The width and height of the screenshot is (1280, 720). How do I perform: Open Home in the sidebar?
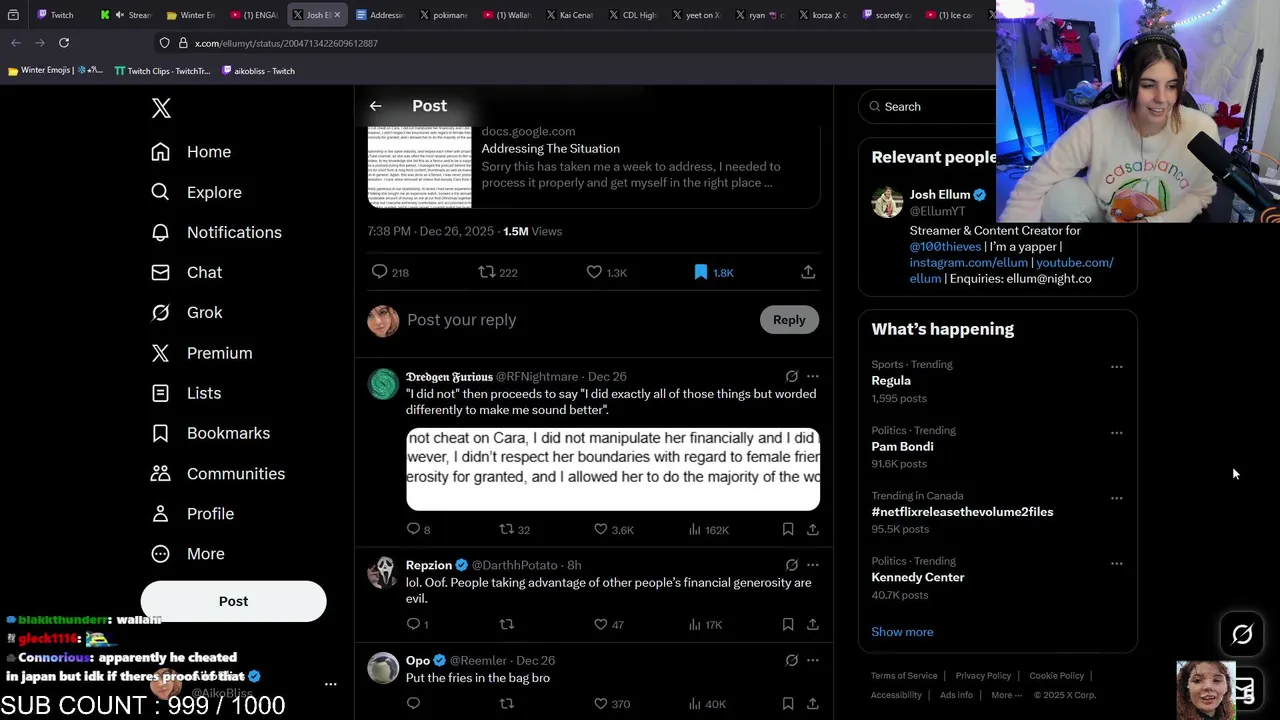click(x=191, y=152)
